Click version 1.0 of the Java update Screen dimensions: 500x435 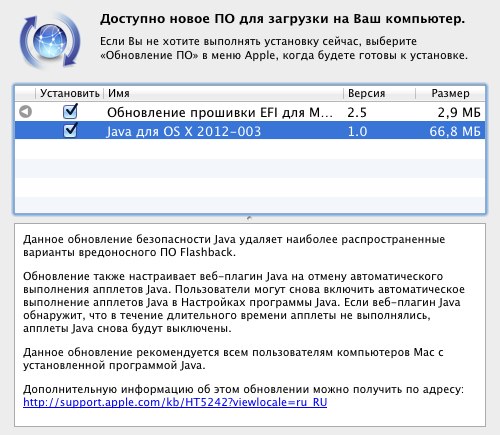(357, 131)
